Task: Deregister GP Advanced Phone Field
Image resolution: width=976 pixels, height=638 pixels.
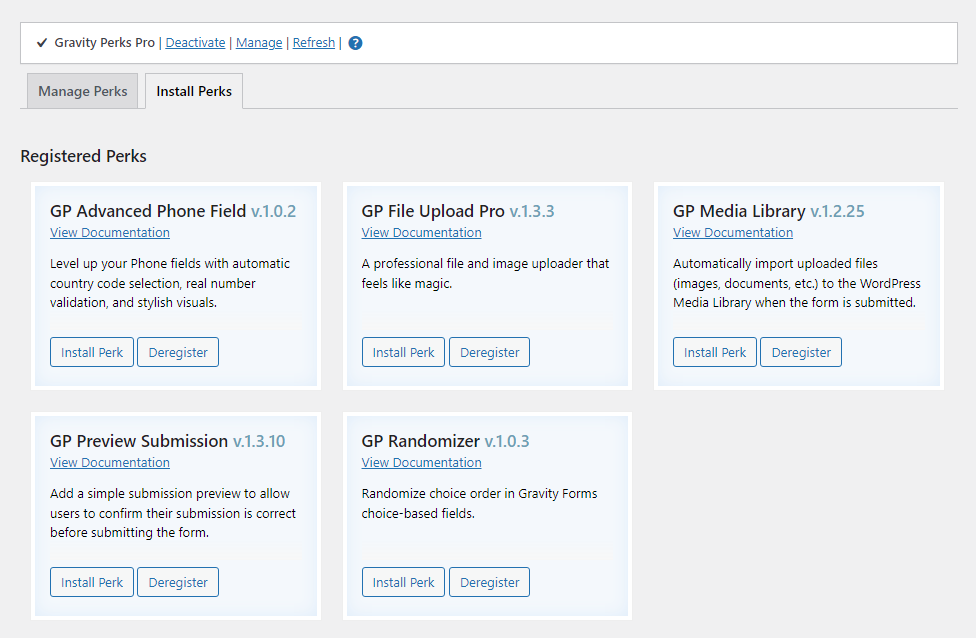Action: point(178,352)
